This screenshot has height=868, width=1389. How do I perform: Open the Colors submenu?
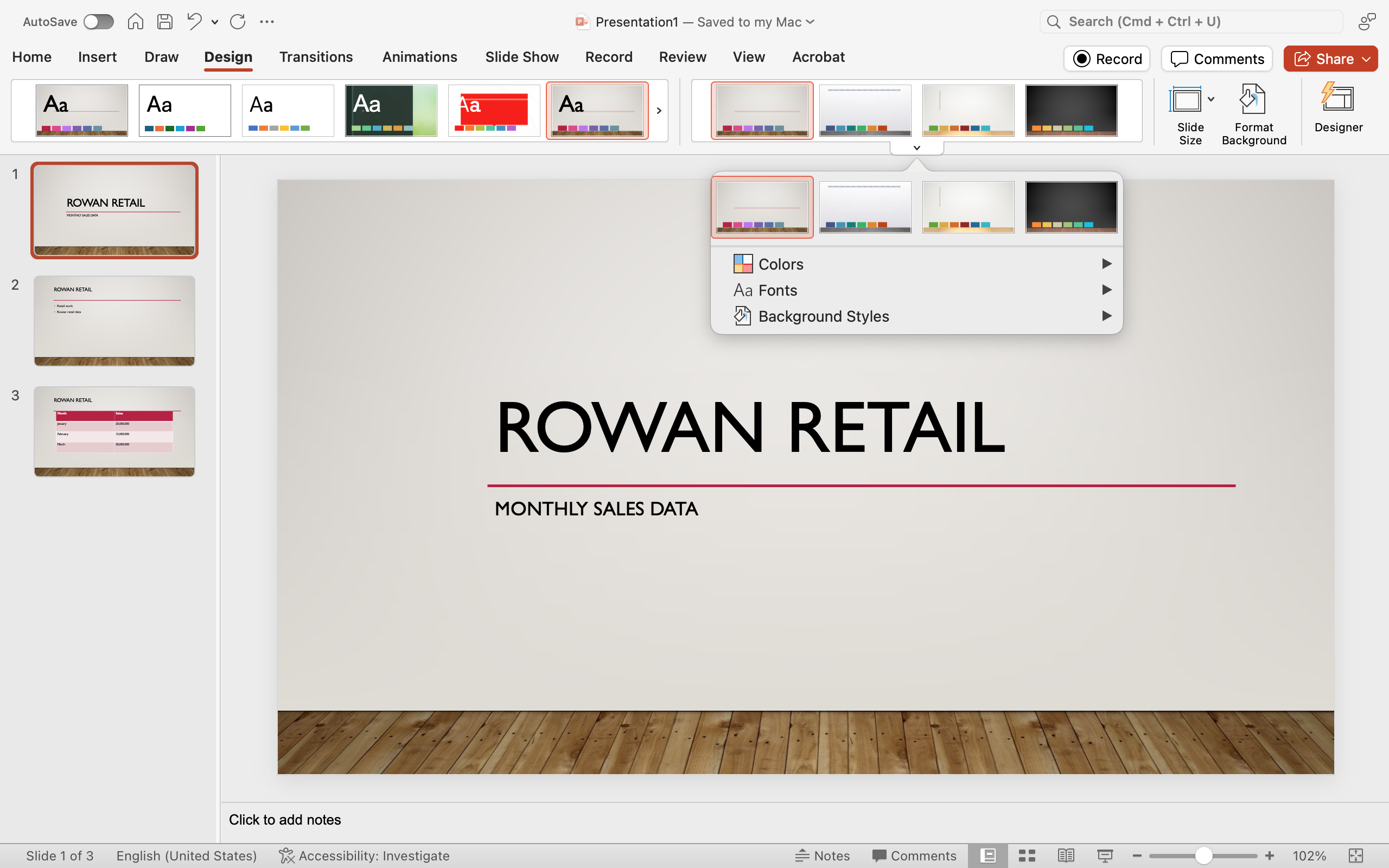click(x=916, y=264)
